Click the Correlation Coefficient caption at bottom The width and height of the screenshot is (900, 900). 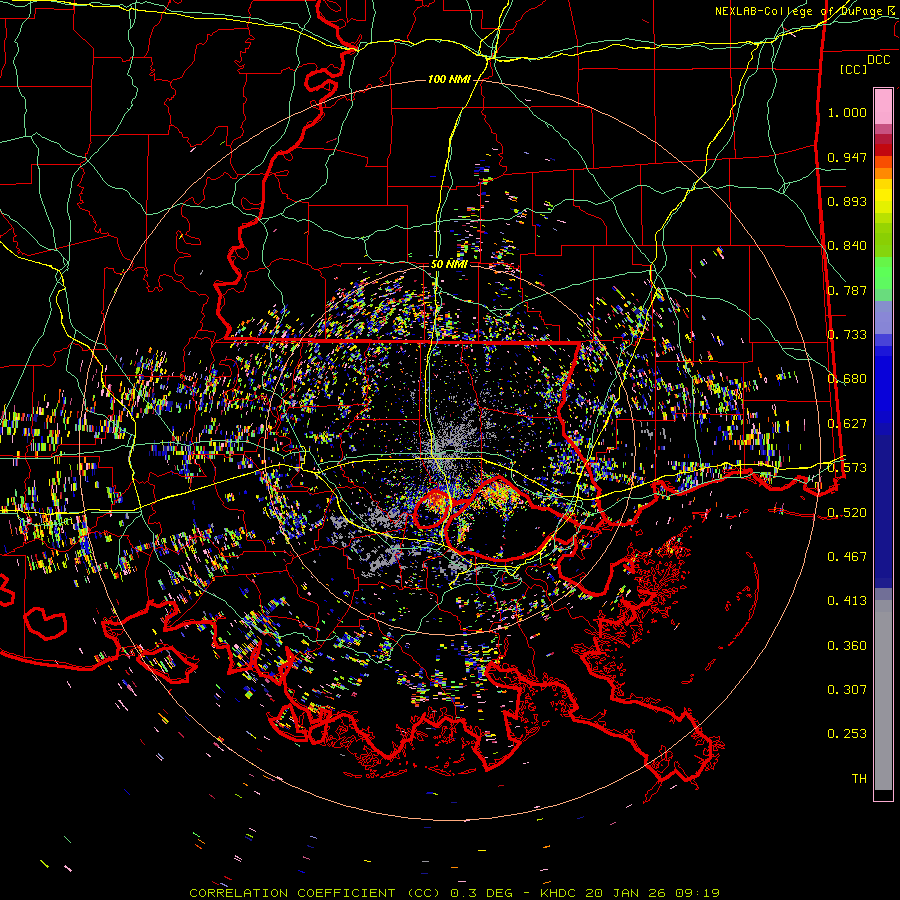(455, 893)
